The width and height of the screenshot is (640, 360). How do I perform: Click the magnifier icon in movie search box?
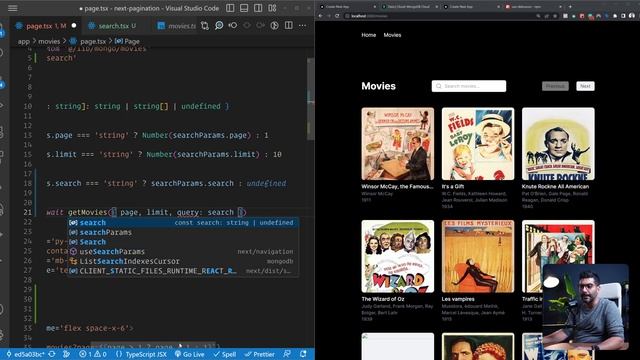click(439, 86)
